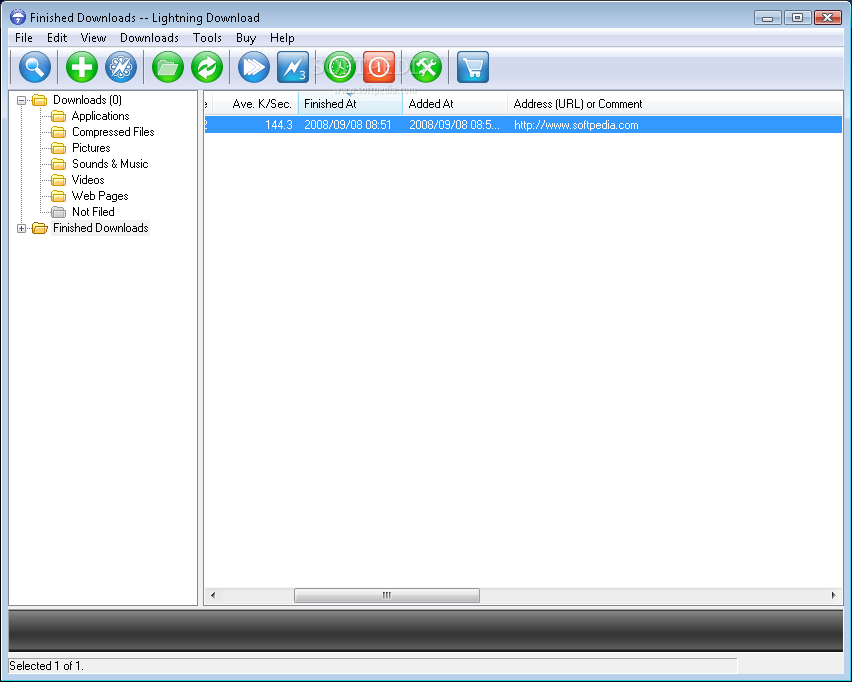The height and width of the screenshot is (682, 852).
Task: Click the magnifier search toolbar icon
Action: 35,67
